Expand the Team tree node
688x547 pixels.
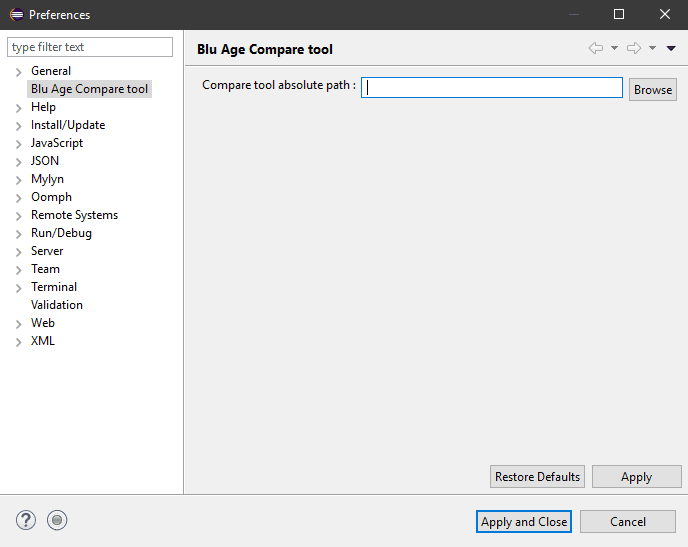(x=18, y=270)
